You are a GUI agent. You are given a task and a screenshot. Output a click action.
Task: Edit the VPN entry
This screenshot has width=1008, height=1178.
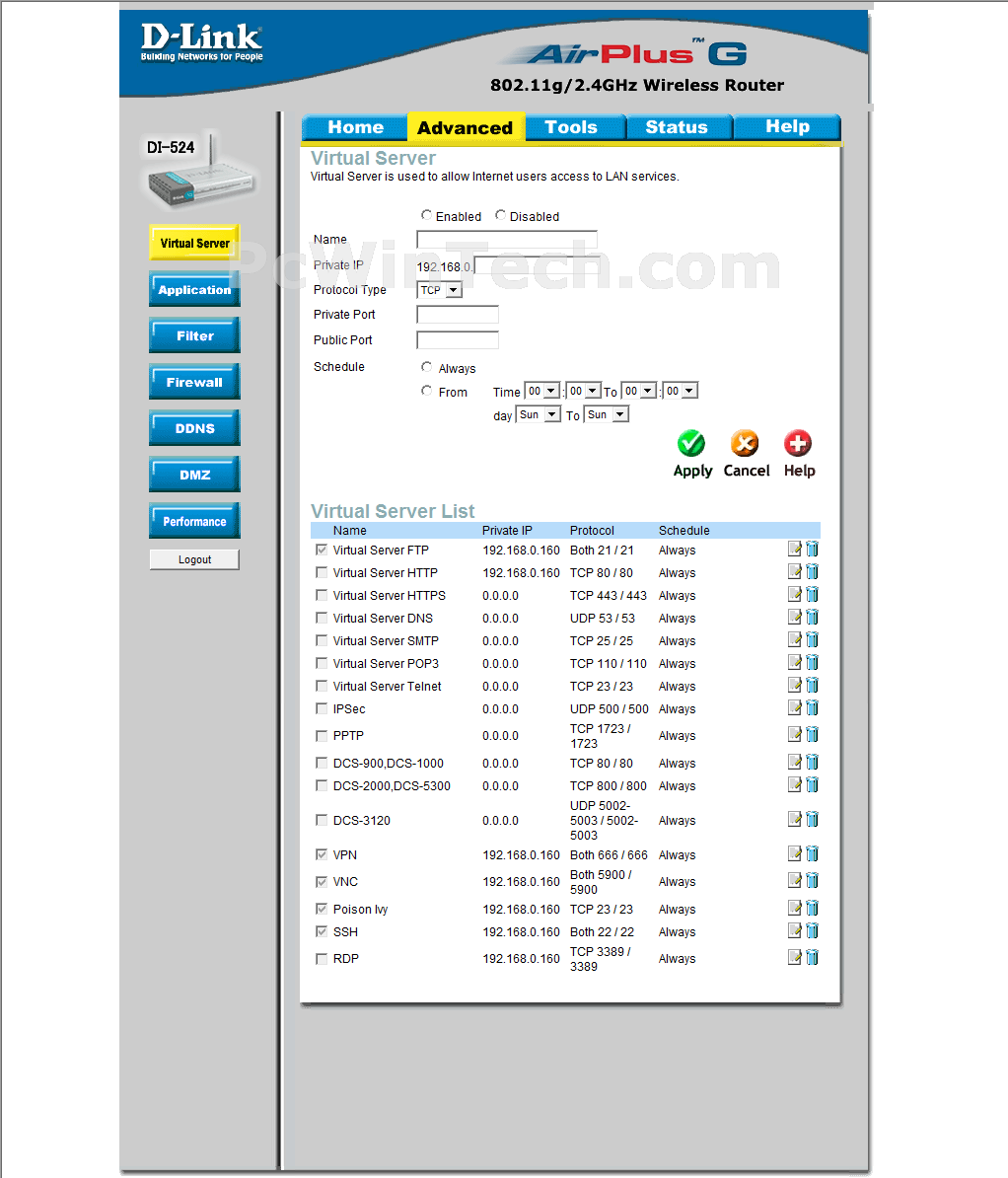795,853
